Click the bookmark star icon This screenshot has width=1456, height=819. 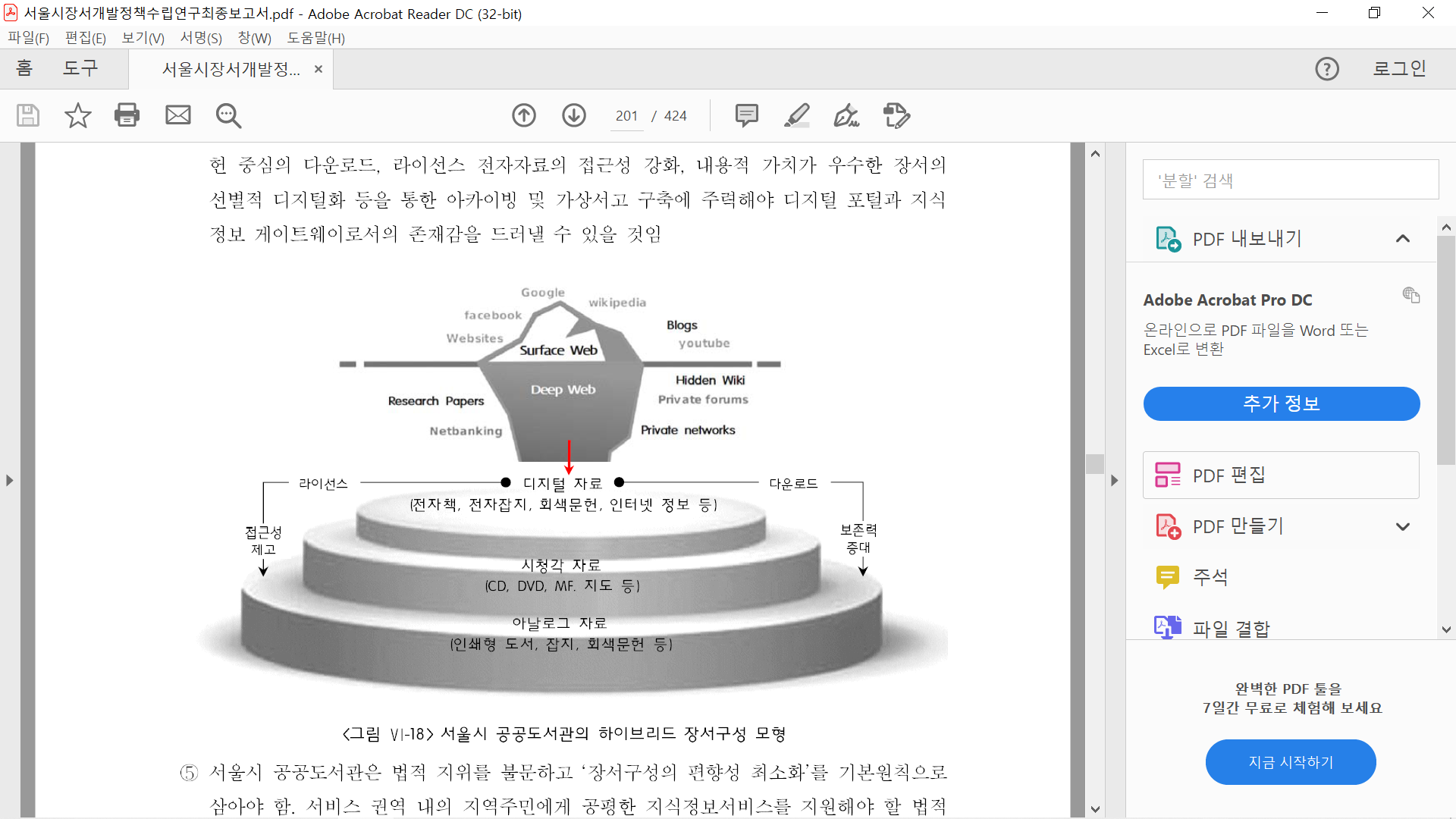pyautogui.click(x=77, y=115)
